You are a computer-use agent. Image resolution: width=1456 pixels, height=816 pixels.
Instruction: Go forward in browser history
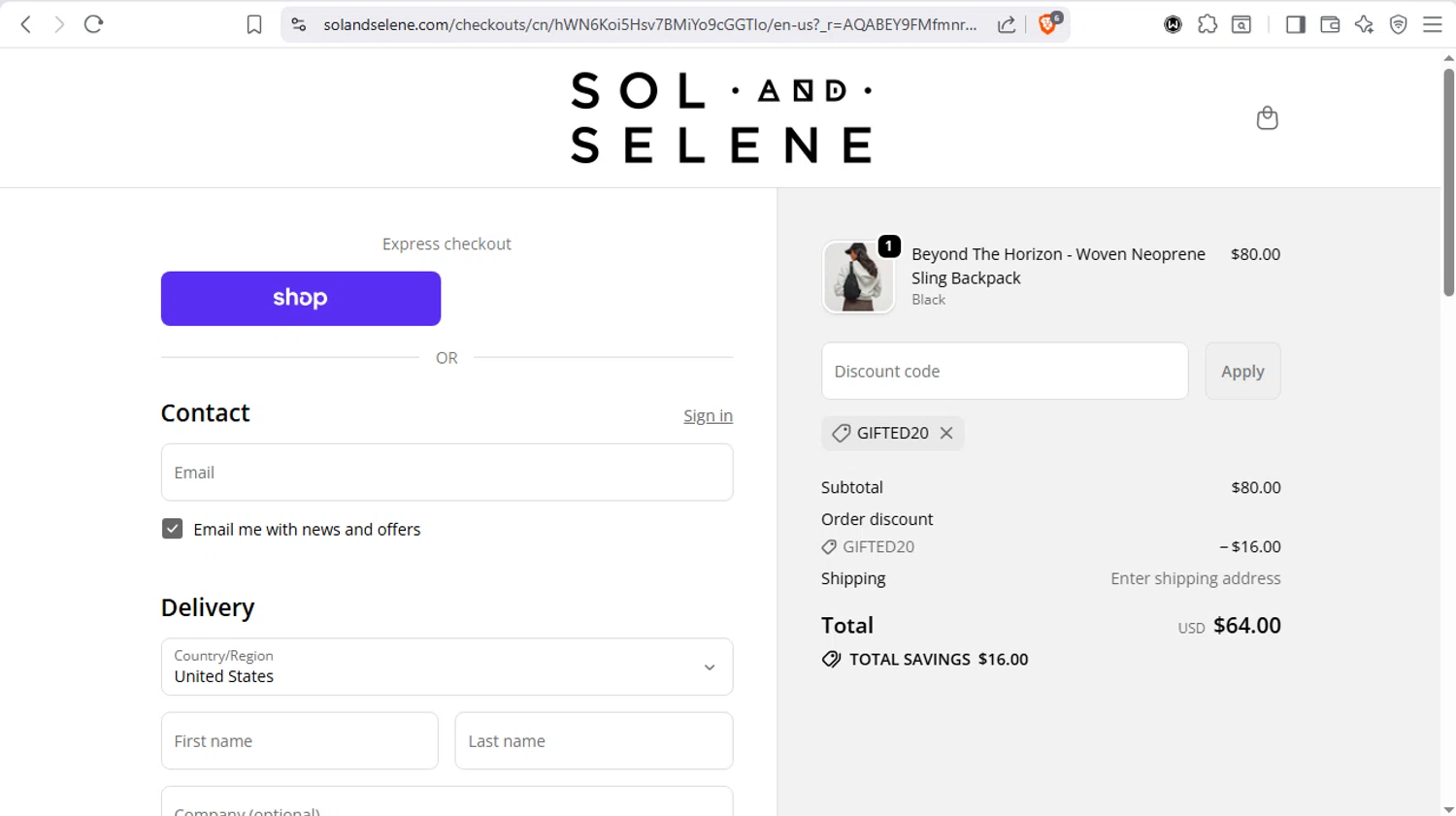(59, 24)
